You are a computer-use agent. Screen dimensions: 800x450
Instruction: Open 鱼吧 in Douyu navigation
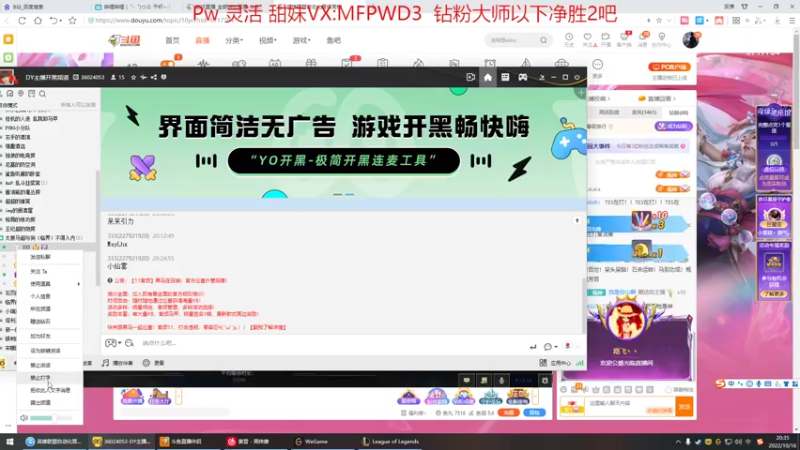pos(334,40)
